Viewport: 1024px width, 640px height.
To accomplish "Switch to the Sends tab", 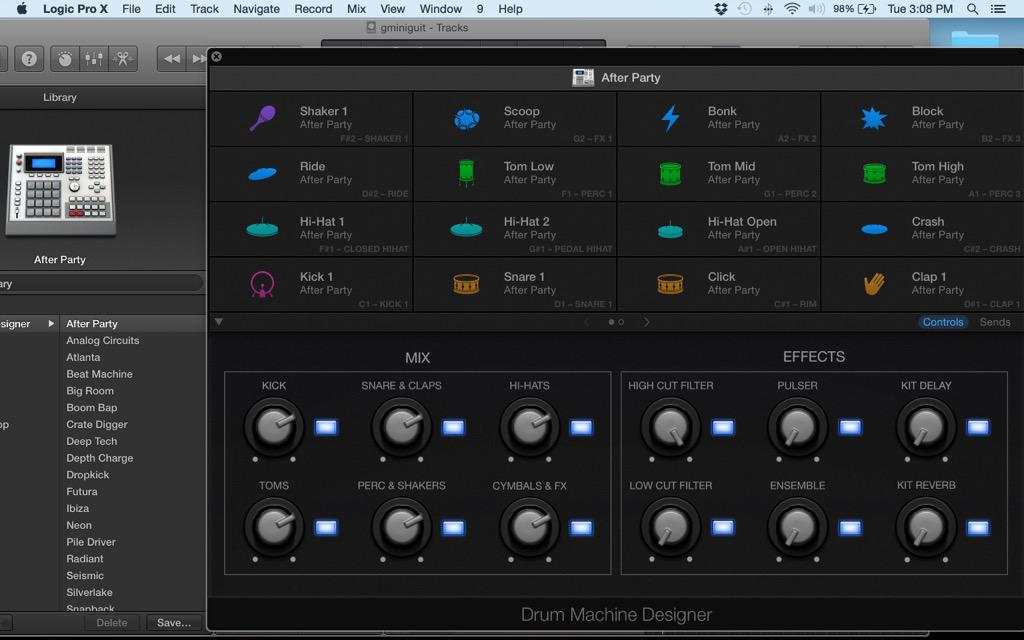I will (x=995, y=322).
